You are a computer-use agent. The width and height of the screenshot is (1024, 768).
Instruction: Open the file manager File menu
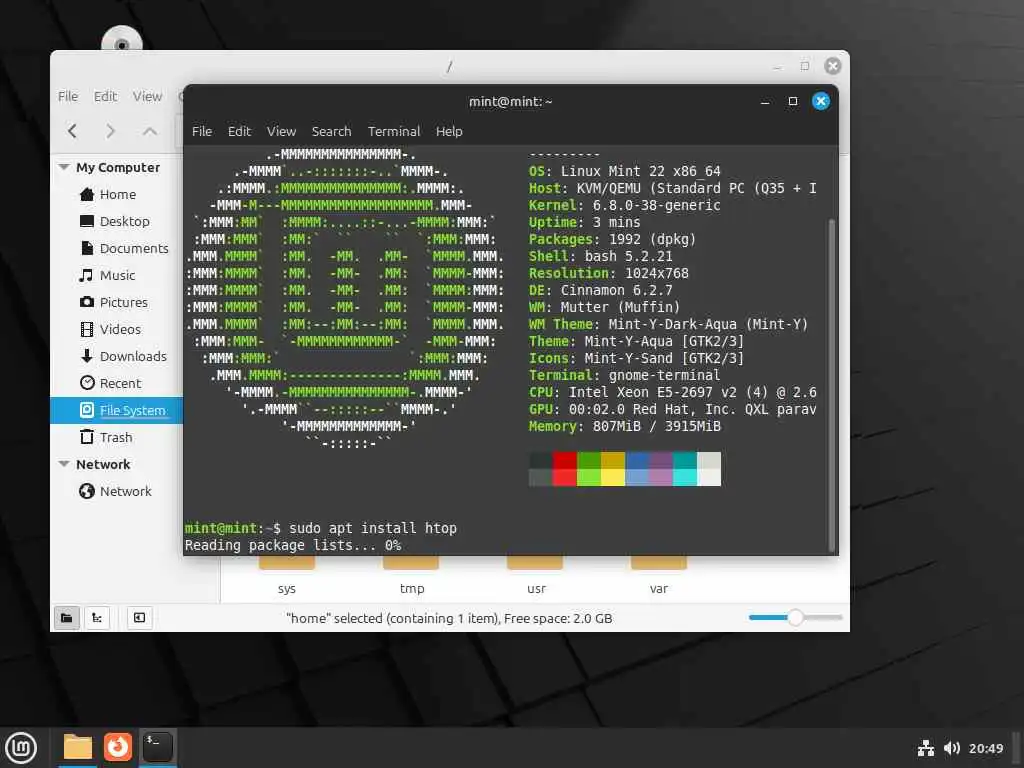(x=68, y=96)
